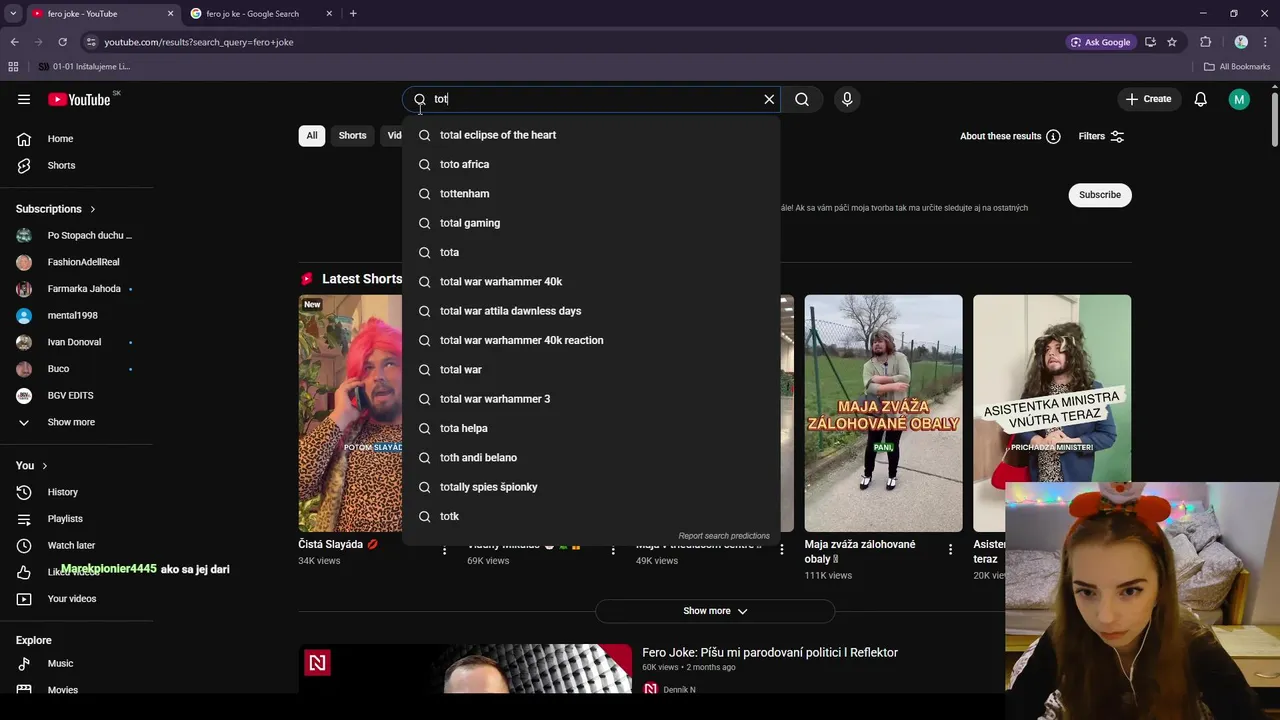Clear the search text with the X
This screenshot has width=1280, height=720.
(769, 99)
